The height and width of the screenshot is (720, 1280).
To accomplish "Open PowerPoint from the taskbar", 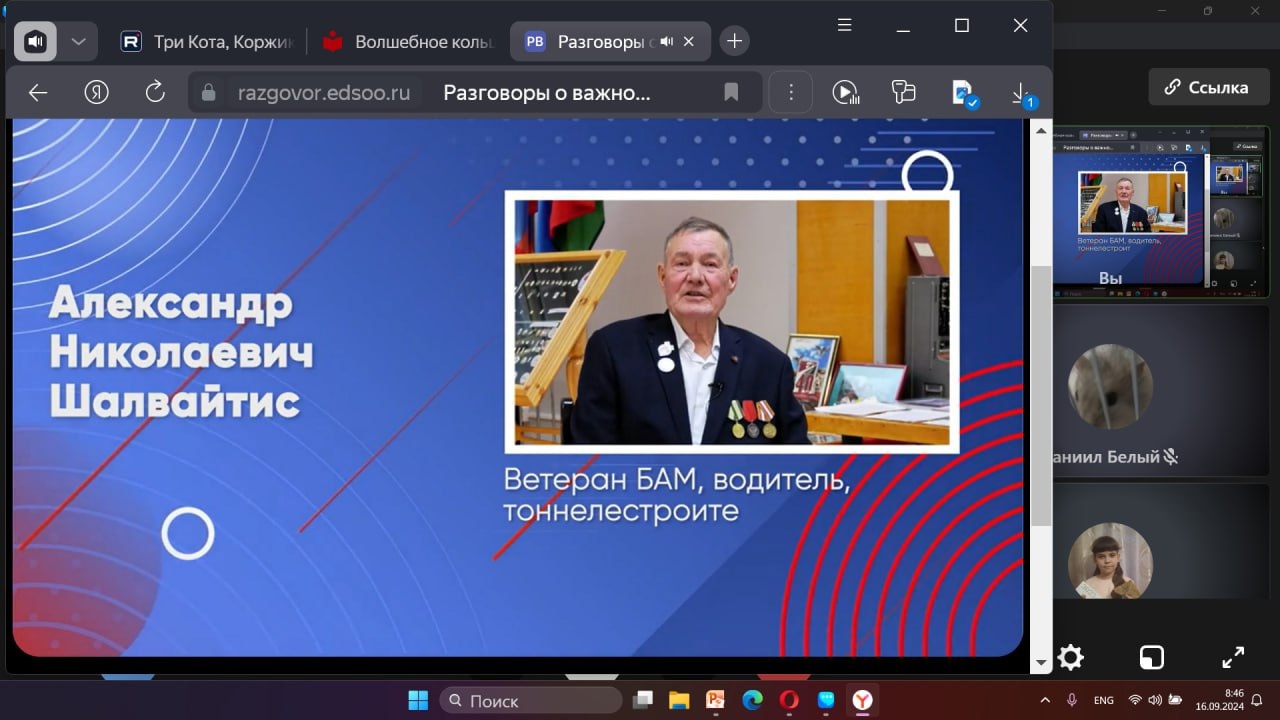I will 716,700.
